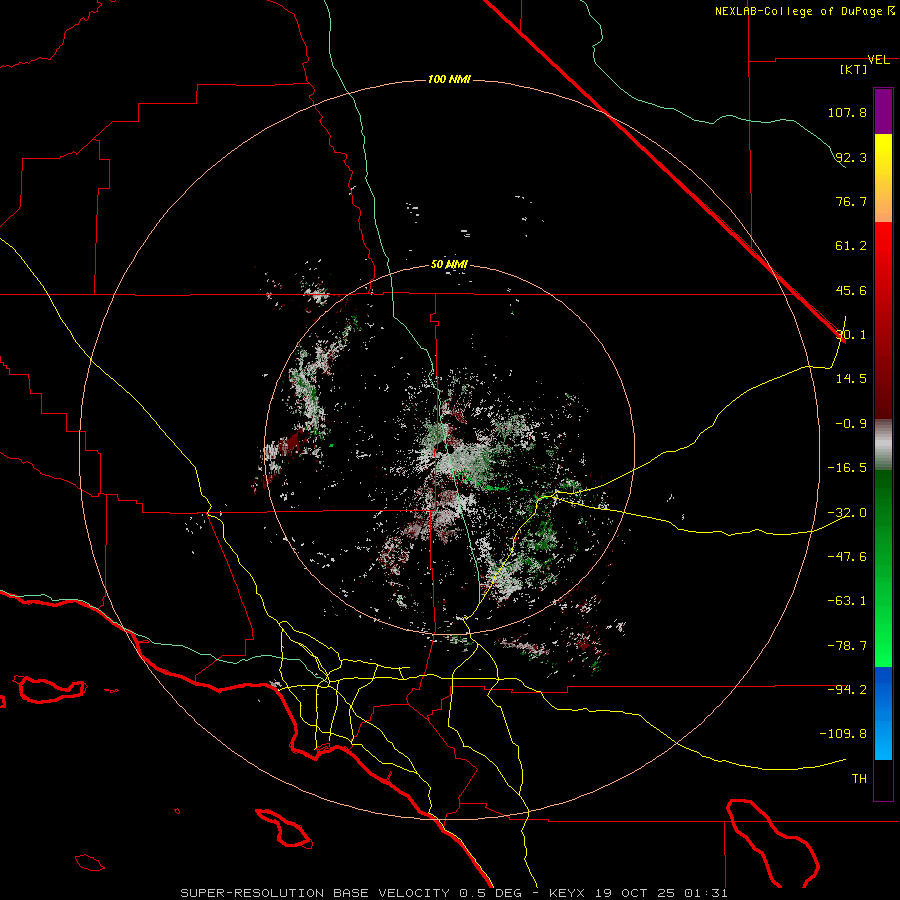The width and height of the screenshot is (900, 900).
Task: Select the -109.8 legend value
Action: pos(843,734)
